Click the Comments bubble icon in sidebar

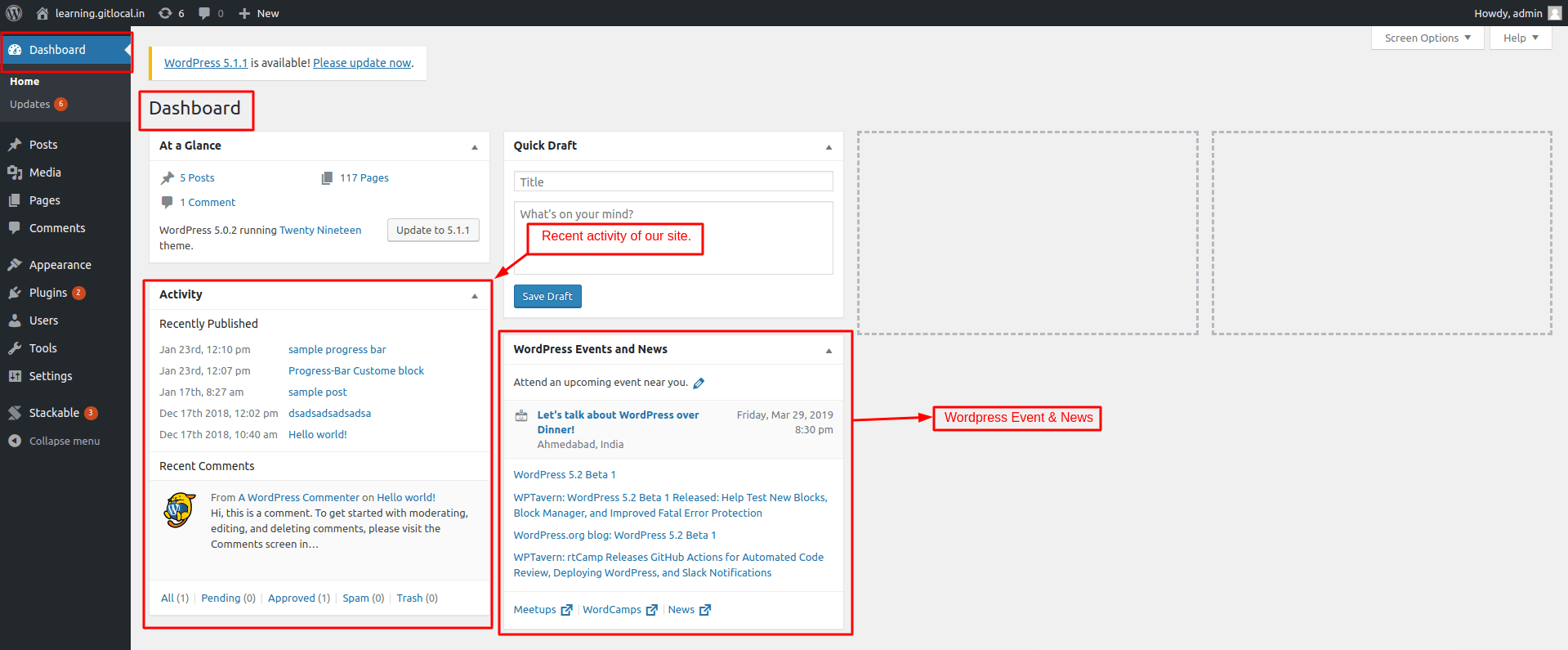[x=15, y=228]
